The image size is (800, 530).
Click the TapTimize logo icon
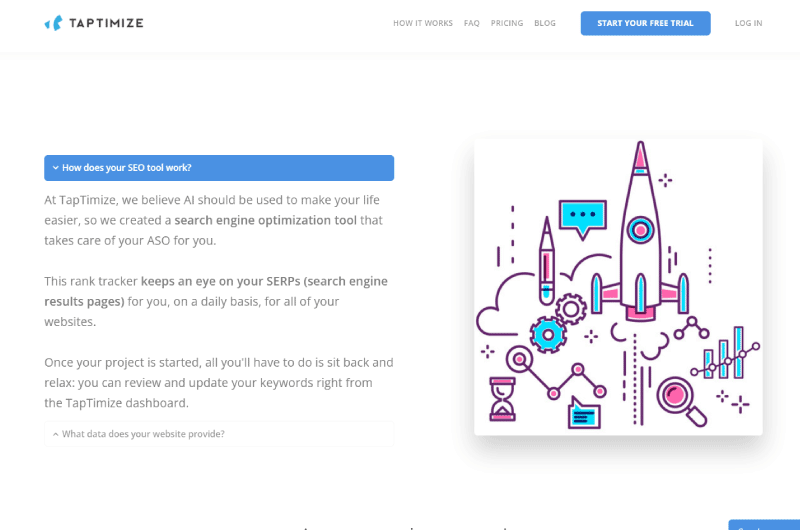pyautogui.click(x=54, y=23)
